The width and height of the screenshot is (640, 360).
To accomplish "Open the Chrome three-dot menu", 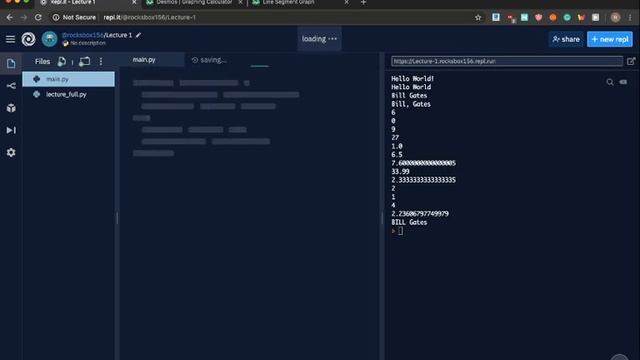I will tap(631, 17).
